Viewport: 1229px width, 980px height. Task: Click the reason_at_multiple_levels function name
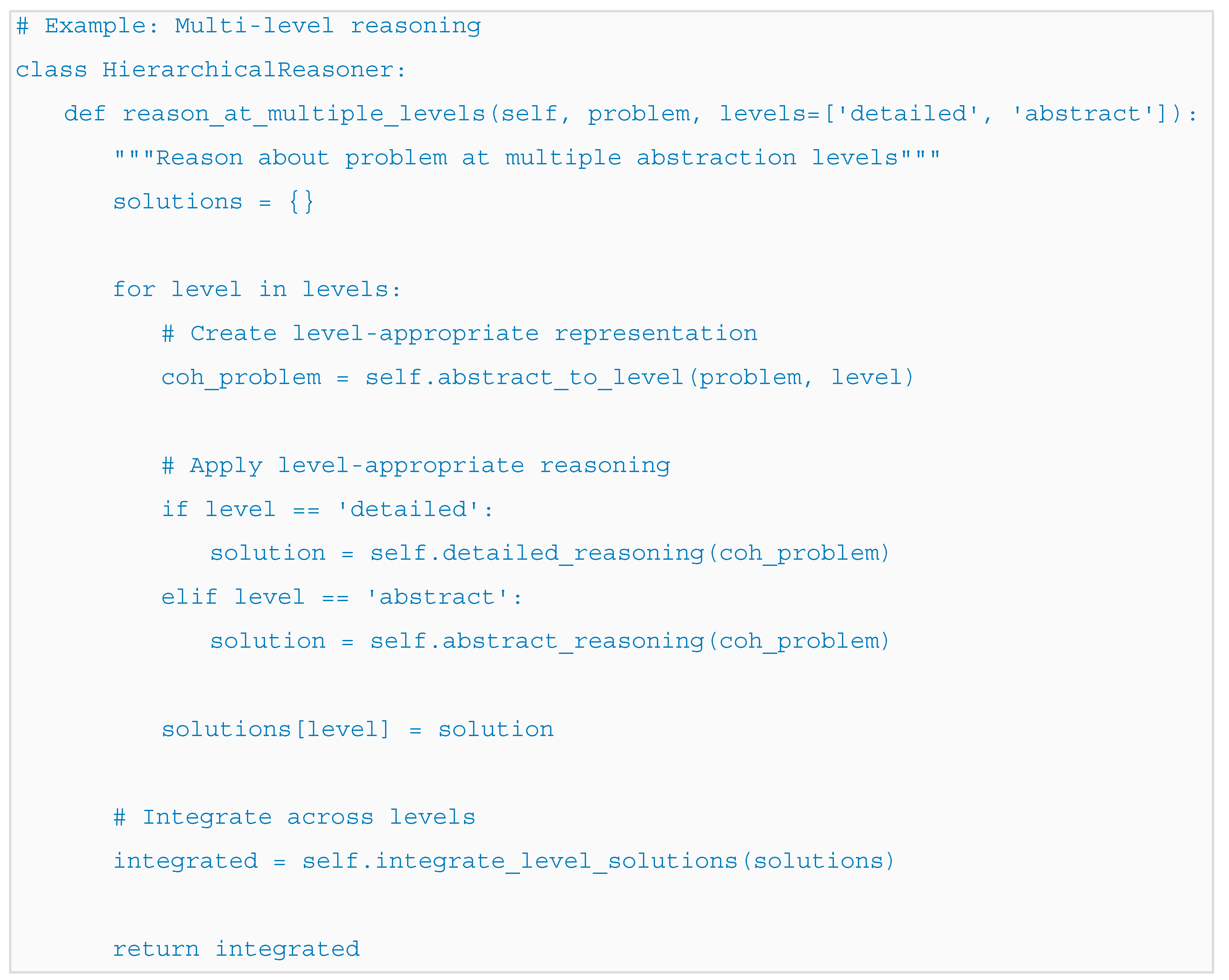303,114
